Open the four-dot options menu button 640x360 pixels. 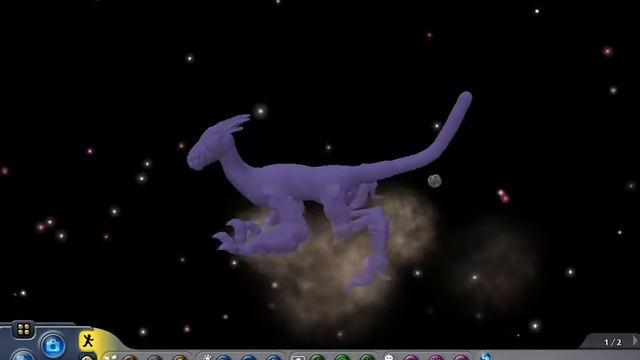[x=24, y=329]
